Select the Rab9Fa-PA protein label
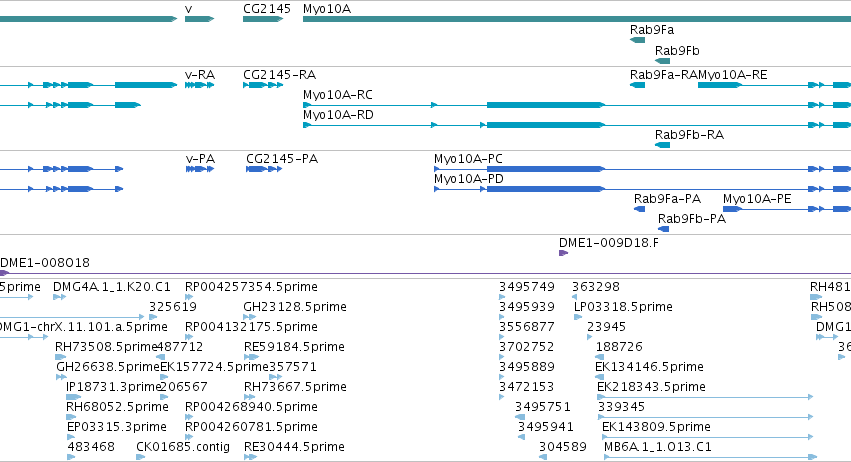851x462 pixels. tap(667, 199)
